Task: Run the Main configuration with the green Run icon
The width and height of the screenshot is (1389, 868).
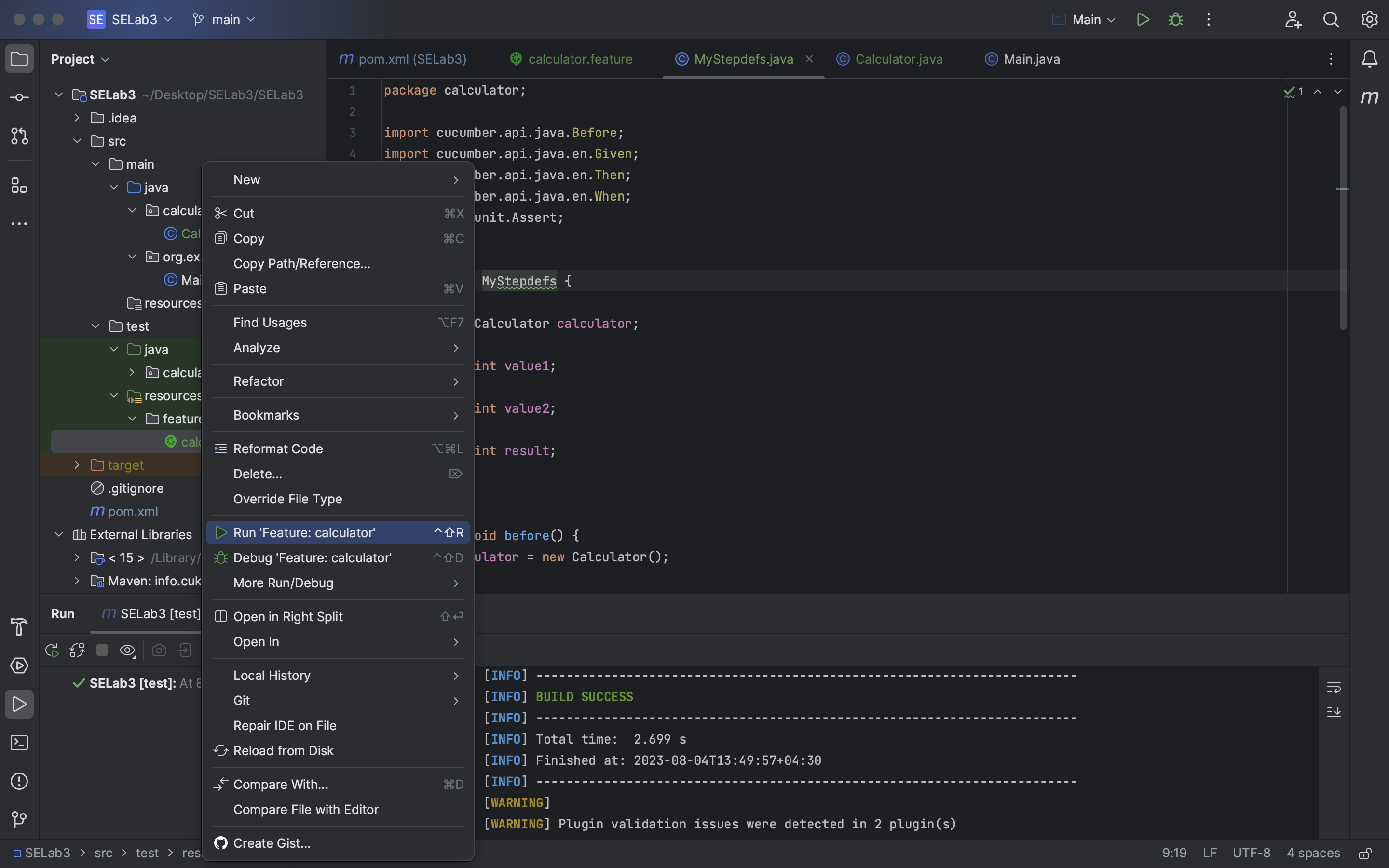Action: (x=1142, y=19)
